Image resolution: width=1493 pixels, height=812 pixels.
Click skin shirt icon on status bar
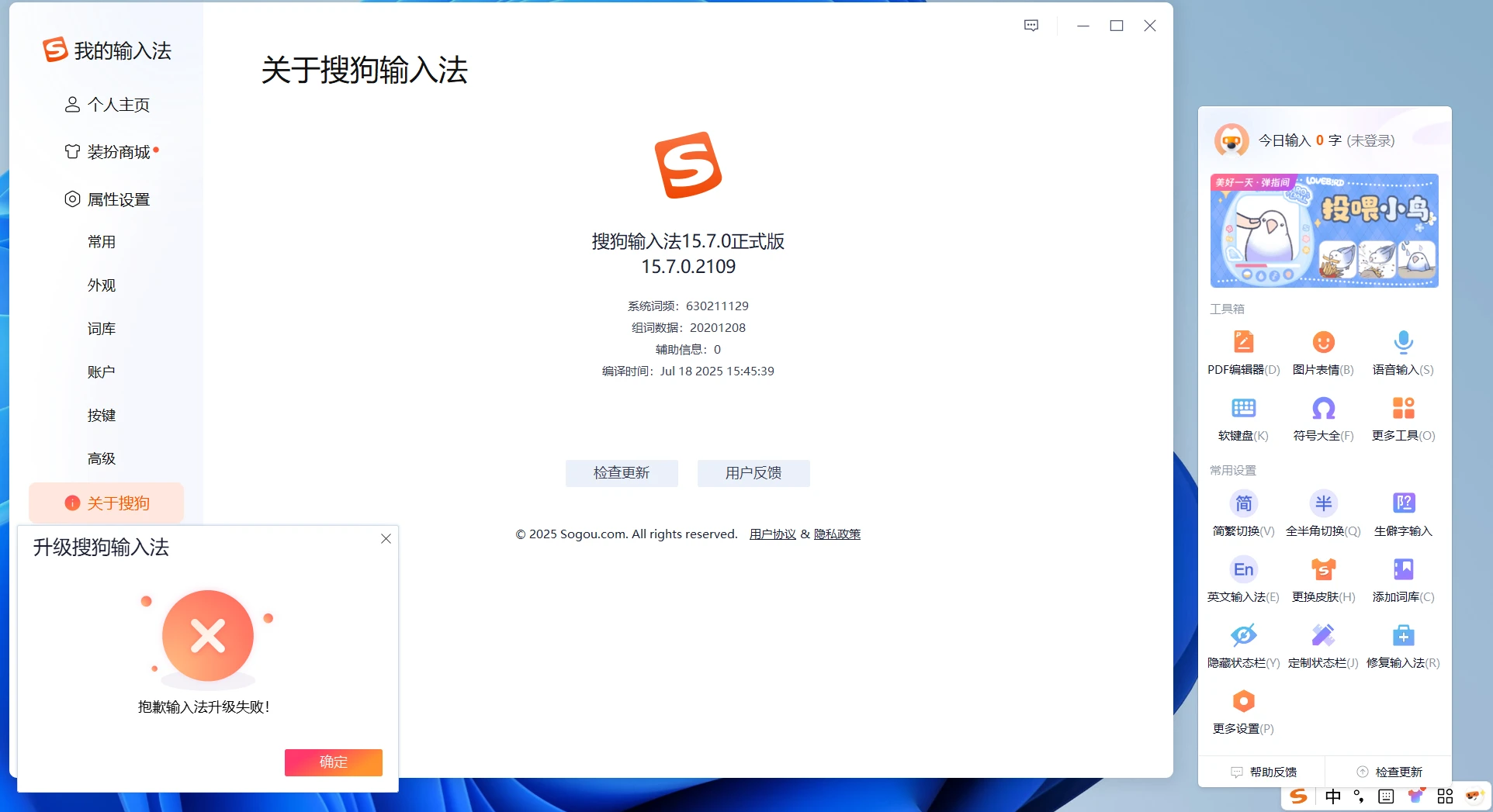pyautogui.click(x=1416, y=796)
